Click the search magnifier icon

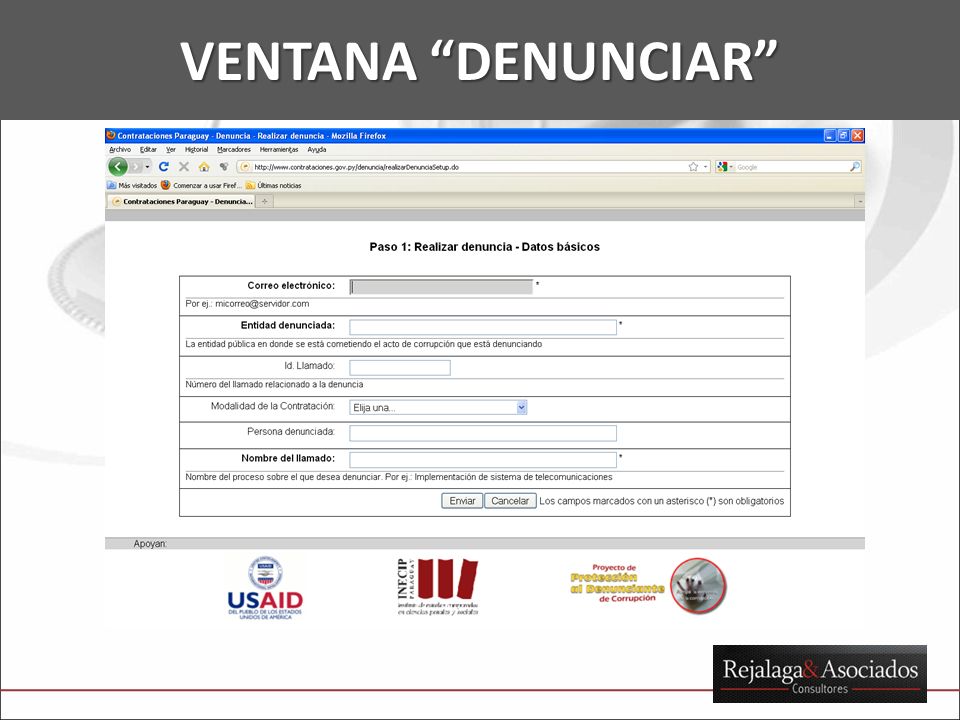click(x=855, y=167)
